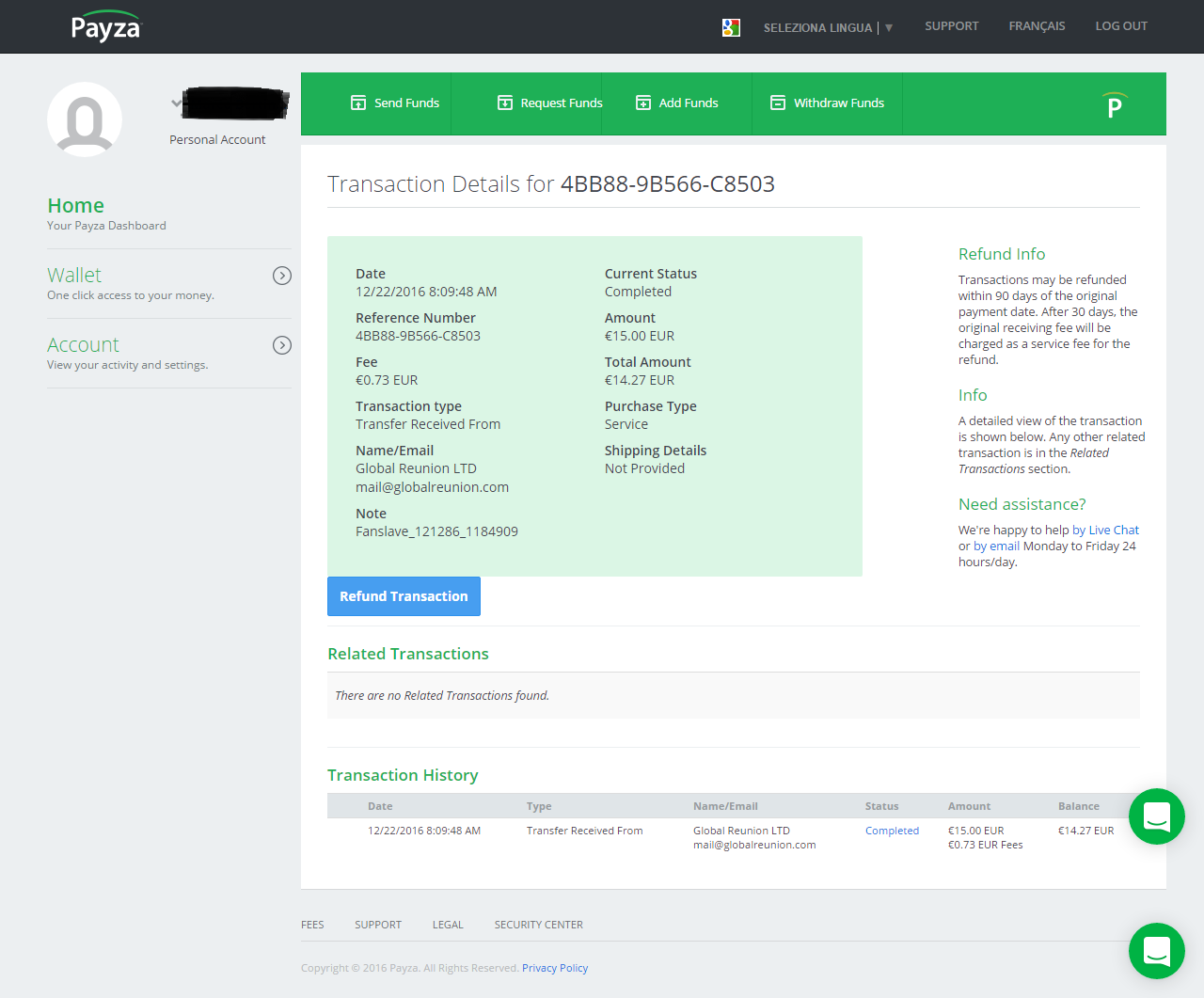
Task: Expand the account name dropdown arrow
Action: [x=176, y=103]
